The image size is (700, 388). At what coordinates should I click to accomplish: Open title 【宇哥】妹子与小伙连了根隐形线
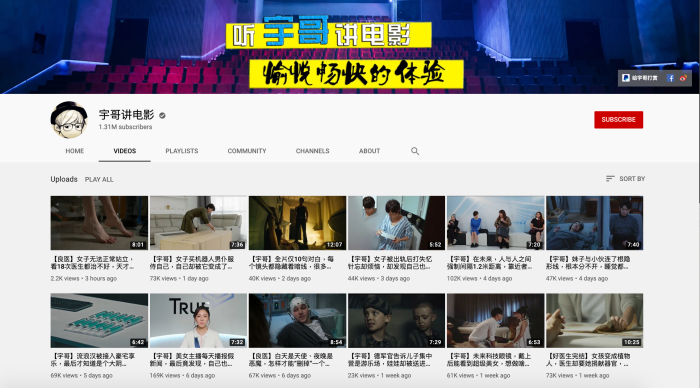pos(588,263)
